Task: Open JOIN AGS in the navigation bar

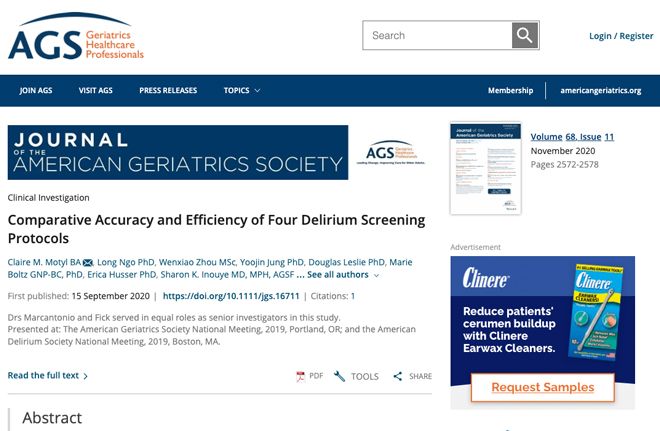Action: click(36, 90)
